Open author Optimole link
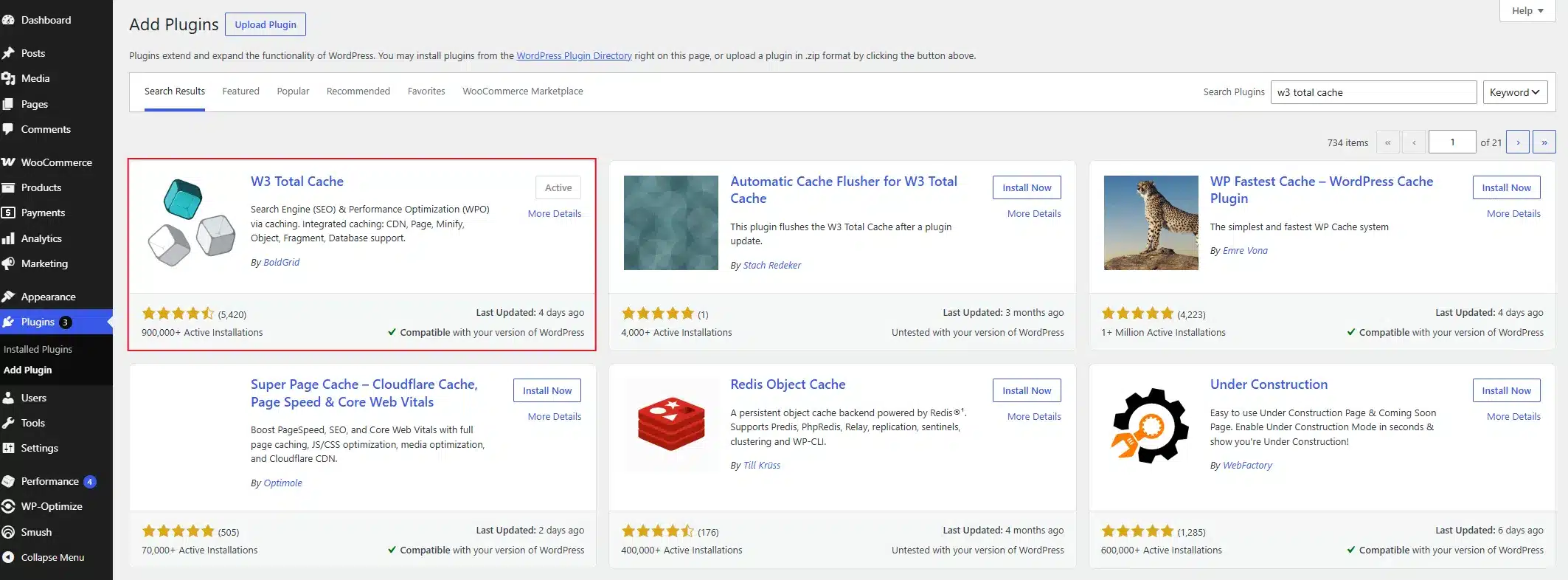This screenshot has height=580, width=1568. tap(282, 483)
